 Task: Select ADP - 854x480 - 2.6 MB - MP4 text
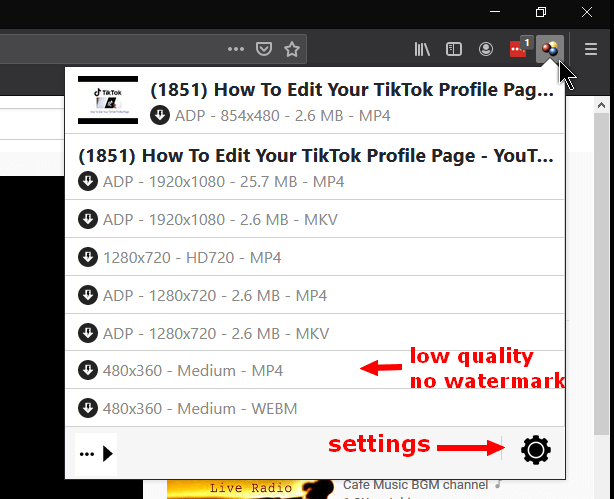coord(282,116)
